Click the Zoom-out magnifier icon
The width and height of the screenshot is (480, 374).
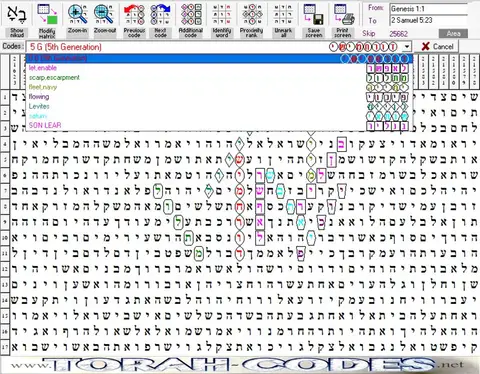104,14
